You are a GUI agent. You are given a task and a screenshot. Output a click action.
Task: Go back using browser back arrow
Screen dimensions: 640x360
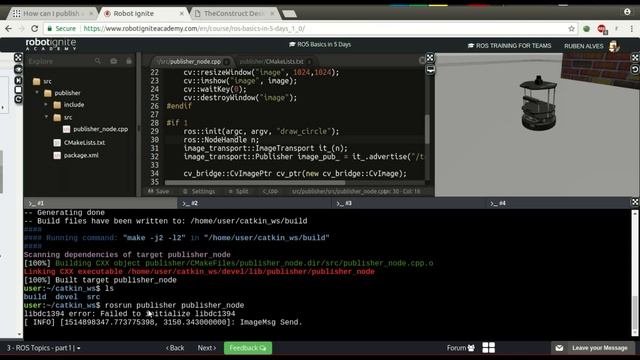[x=9, y=29]
